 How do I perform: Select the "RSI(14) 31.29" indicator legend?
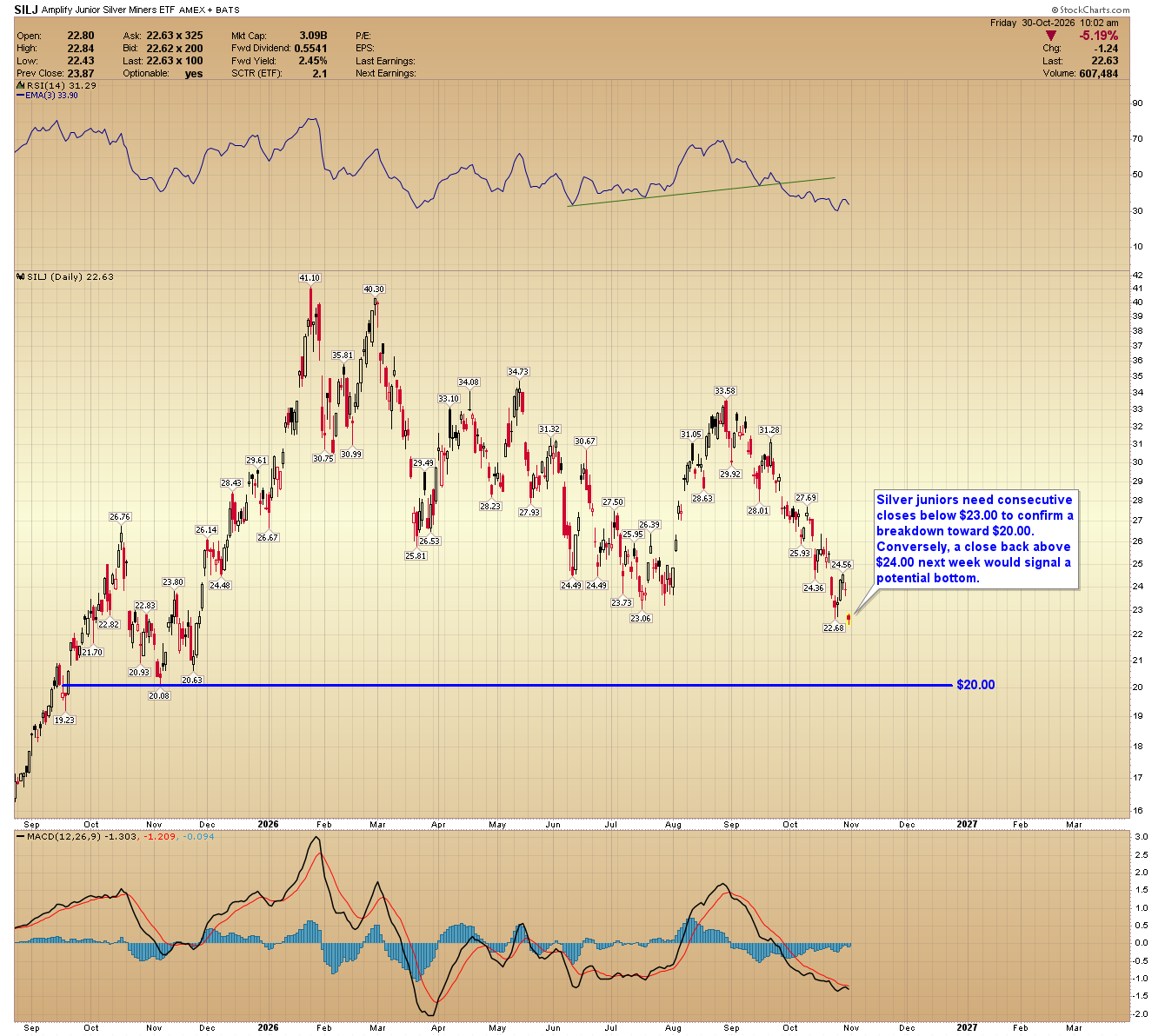[57, 86]
